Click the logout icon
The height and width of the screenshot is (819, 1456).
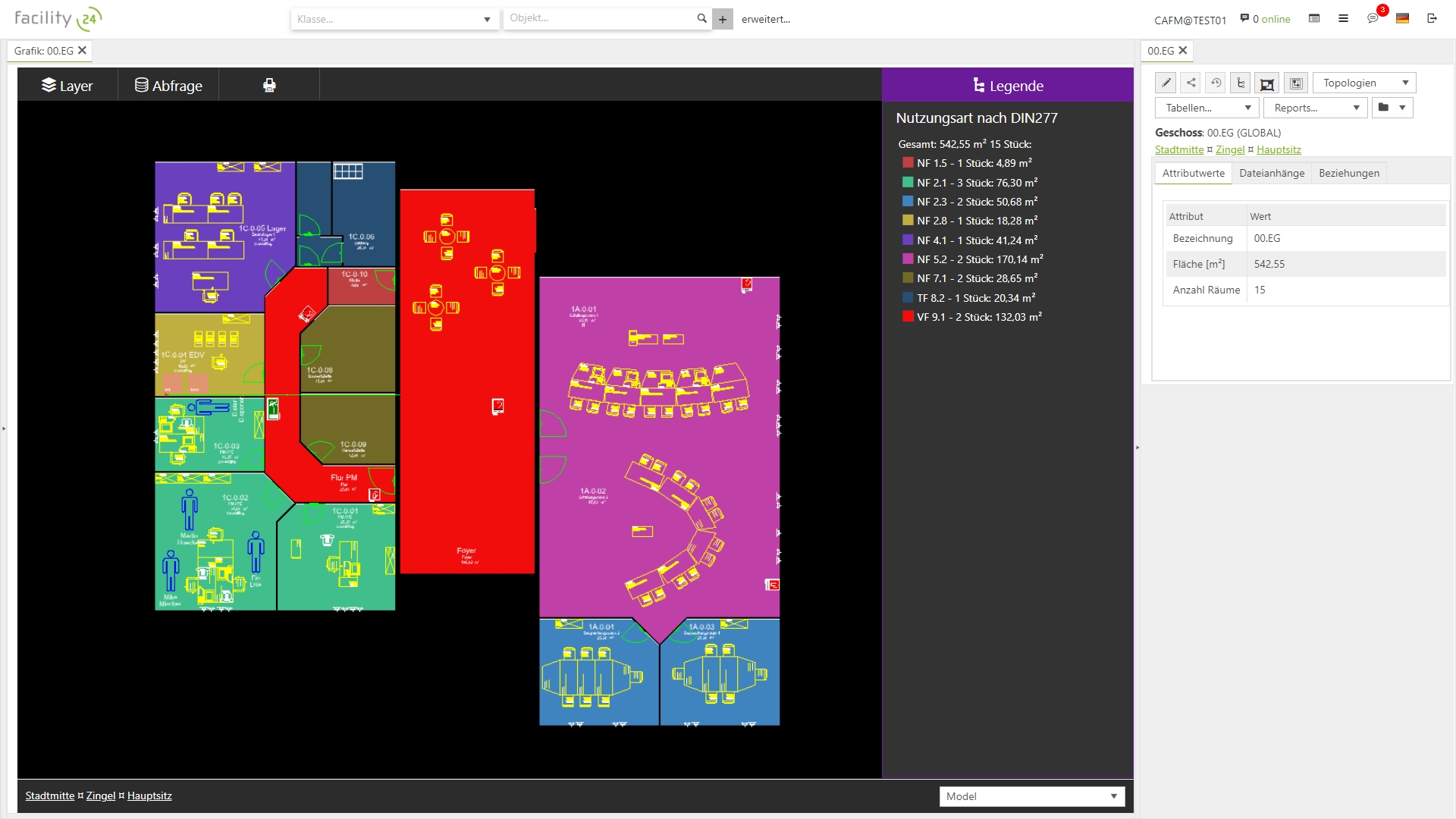coord(1432,18)
